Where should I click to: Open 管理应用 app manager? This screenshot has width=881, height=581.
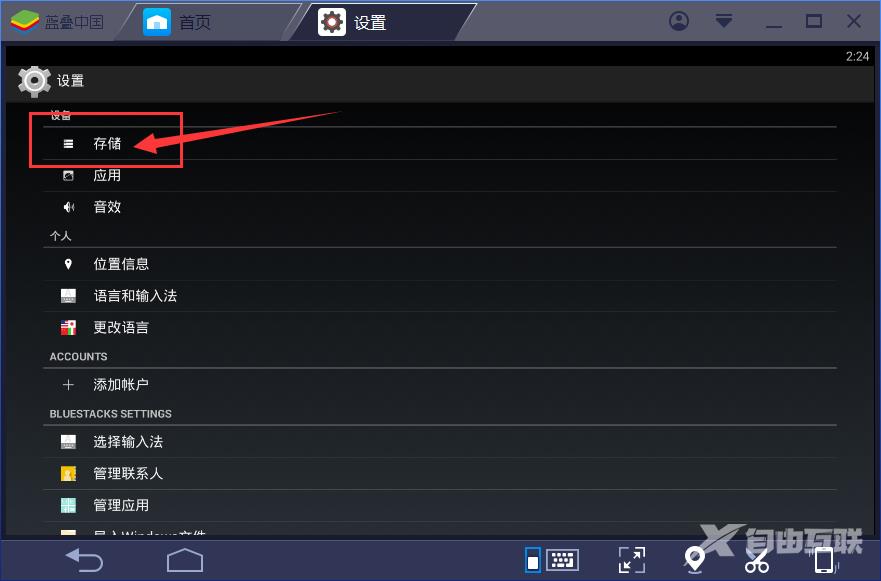point(440,505)
